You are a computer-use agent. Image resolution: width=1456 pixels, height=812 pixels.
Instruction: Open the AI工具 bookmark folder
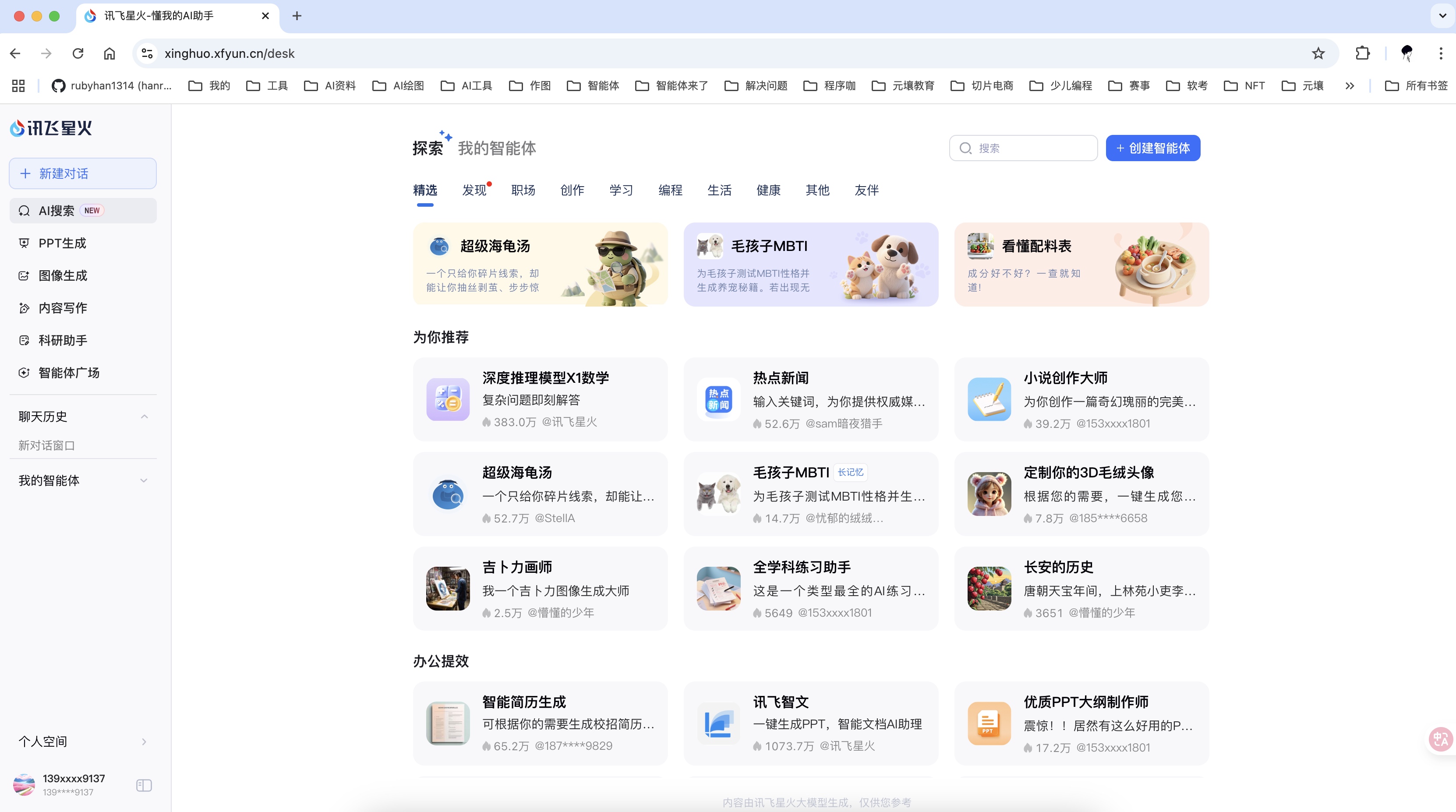point(466,85)
